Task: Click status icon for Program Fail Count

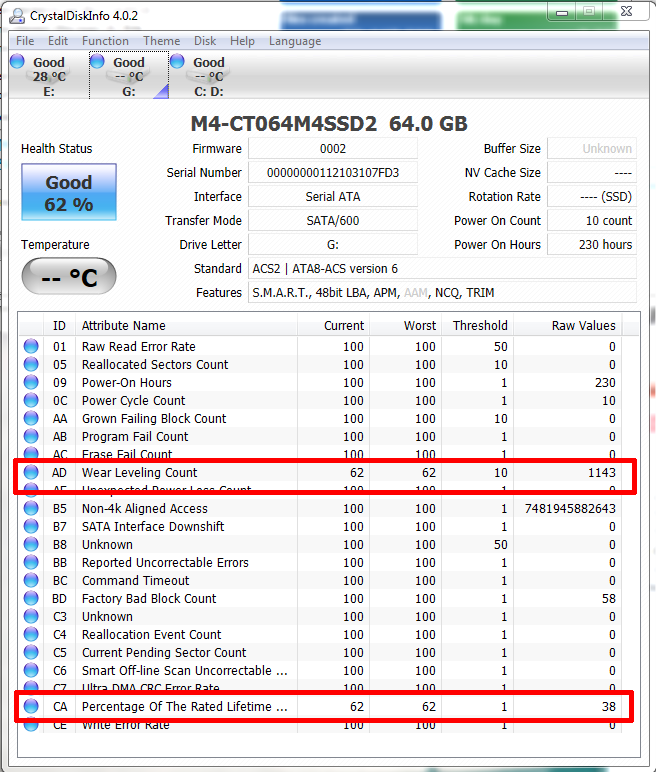Action: point(31,436)
